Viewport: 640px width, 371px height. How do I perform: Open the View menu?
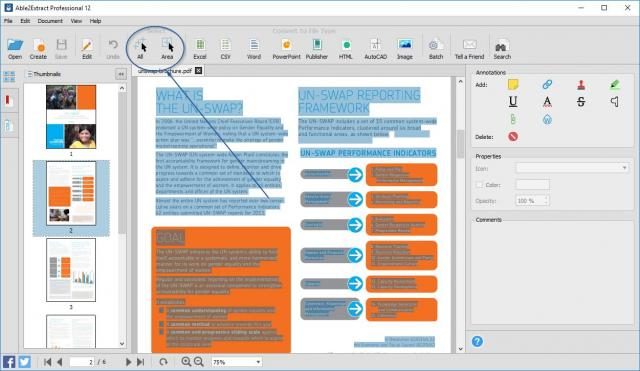pyautogui.click(x=76, y=21)
